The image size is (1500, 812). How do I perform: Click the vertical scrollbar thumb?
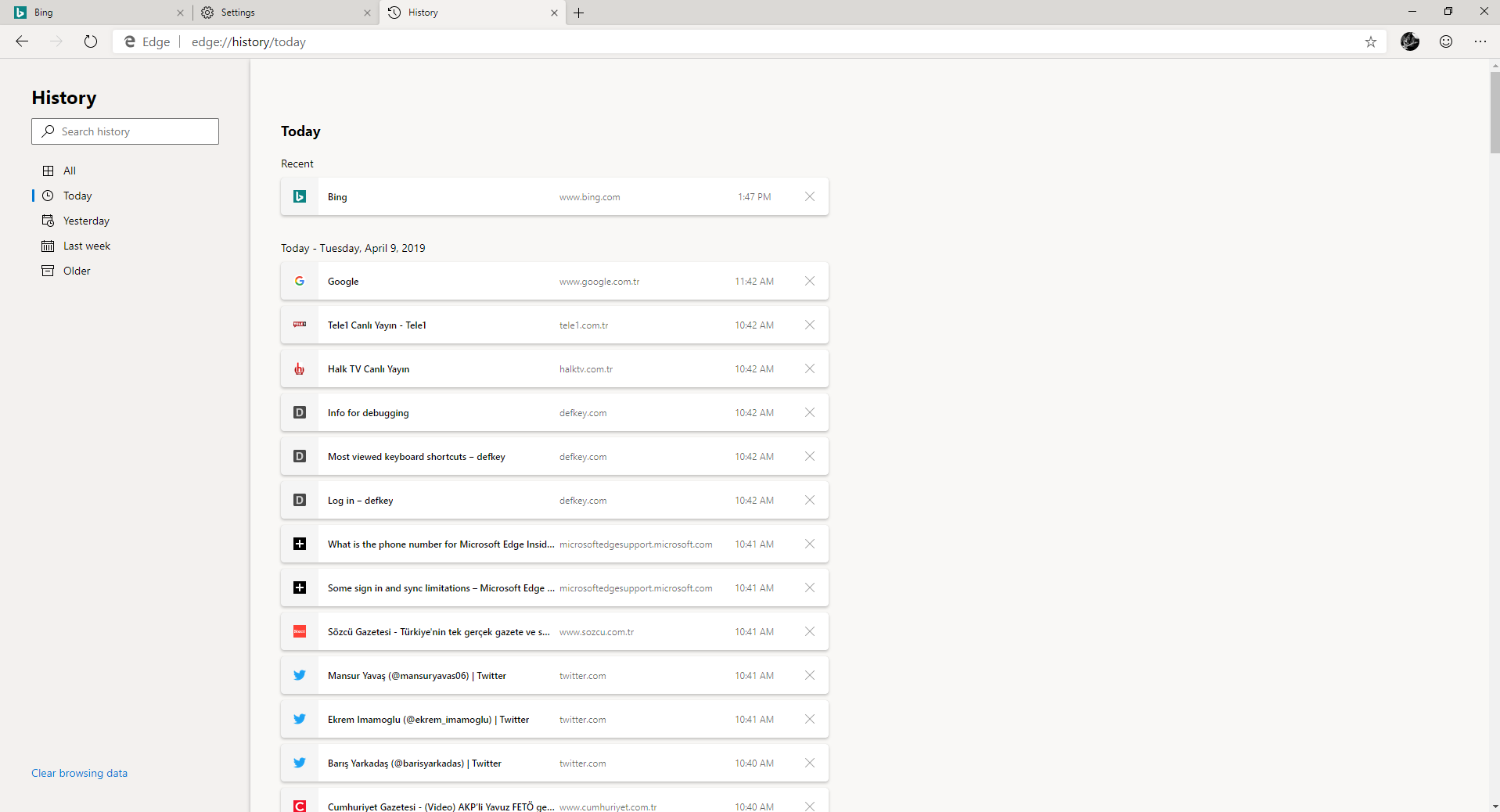(x=1495, y=113)
